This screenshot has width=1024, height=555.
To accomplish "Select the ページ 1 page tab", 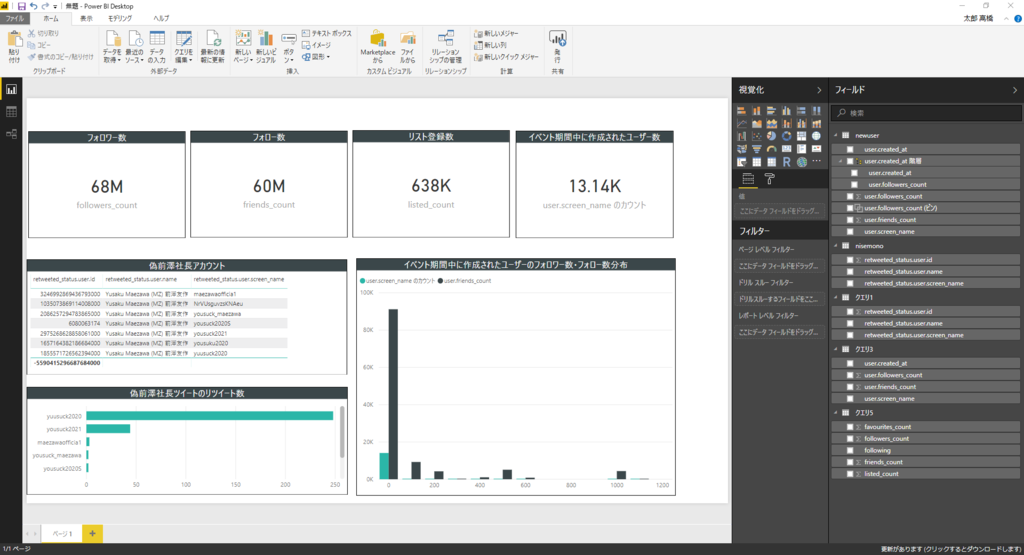I will [x=62, y=533].
